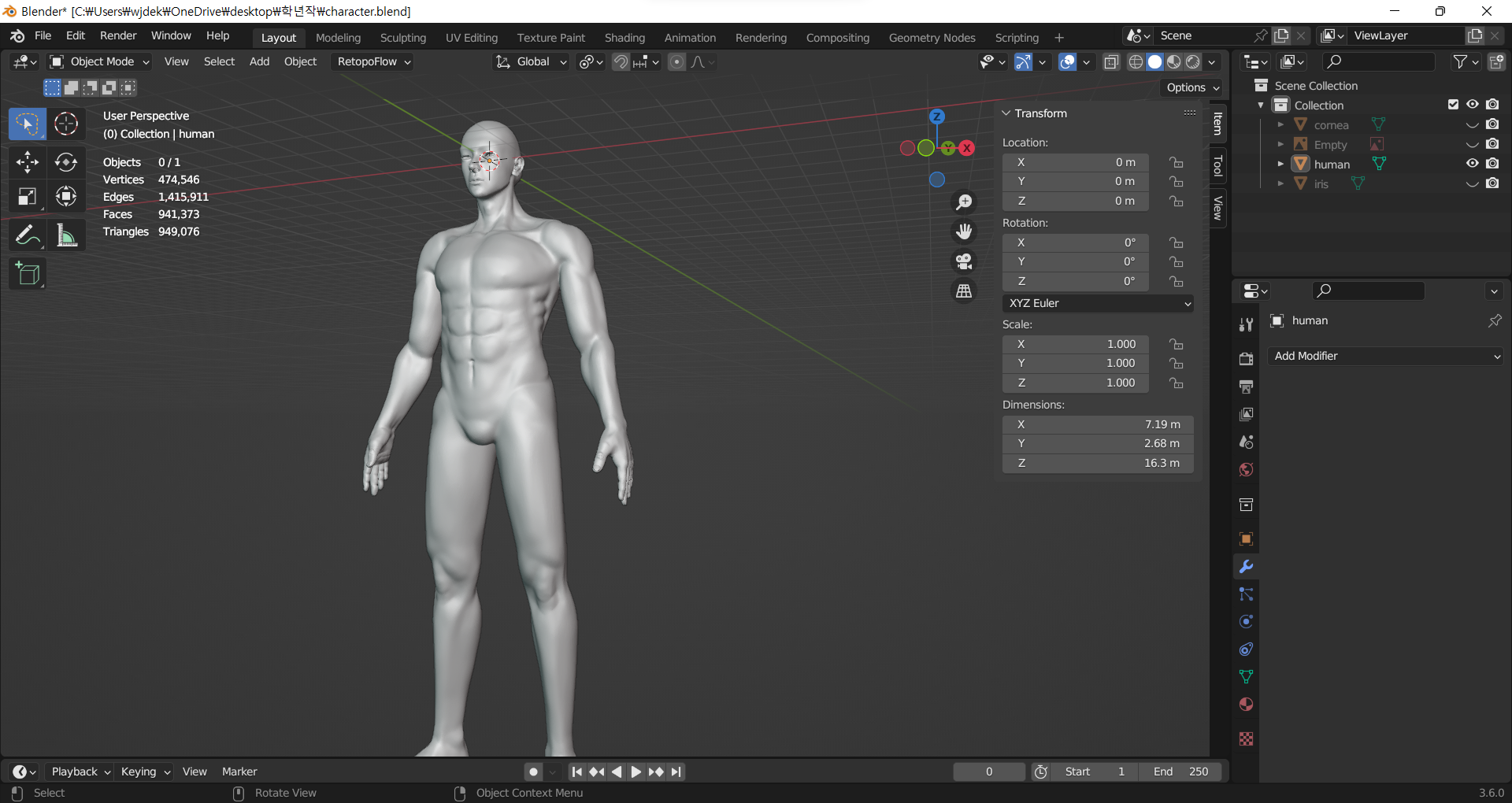
Task: Open the Physics Properties tab
Action: (1246, 621)
